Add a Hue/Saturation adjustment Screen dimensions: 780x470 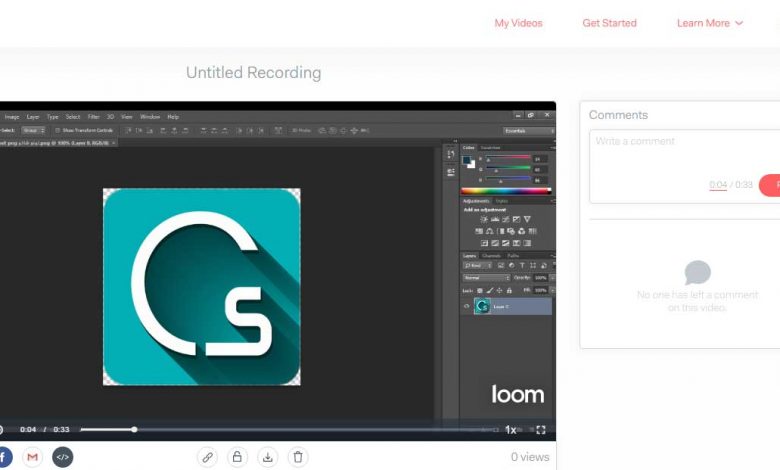pos(479,231)
